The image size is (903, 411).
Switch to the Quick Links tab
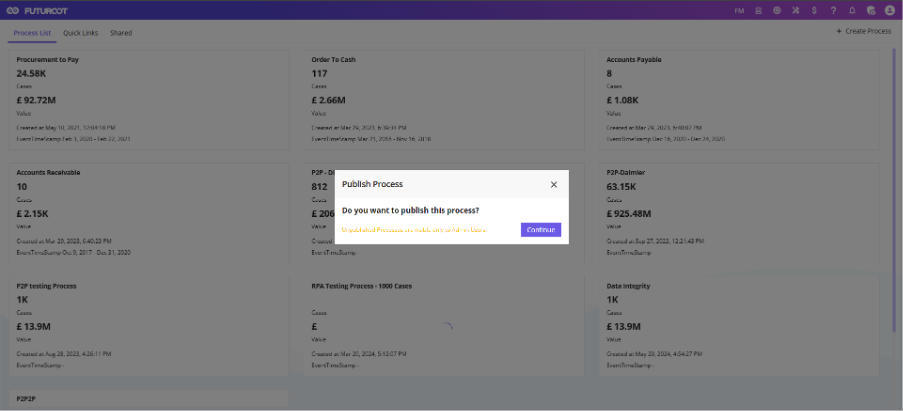tap(81, 33)
